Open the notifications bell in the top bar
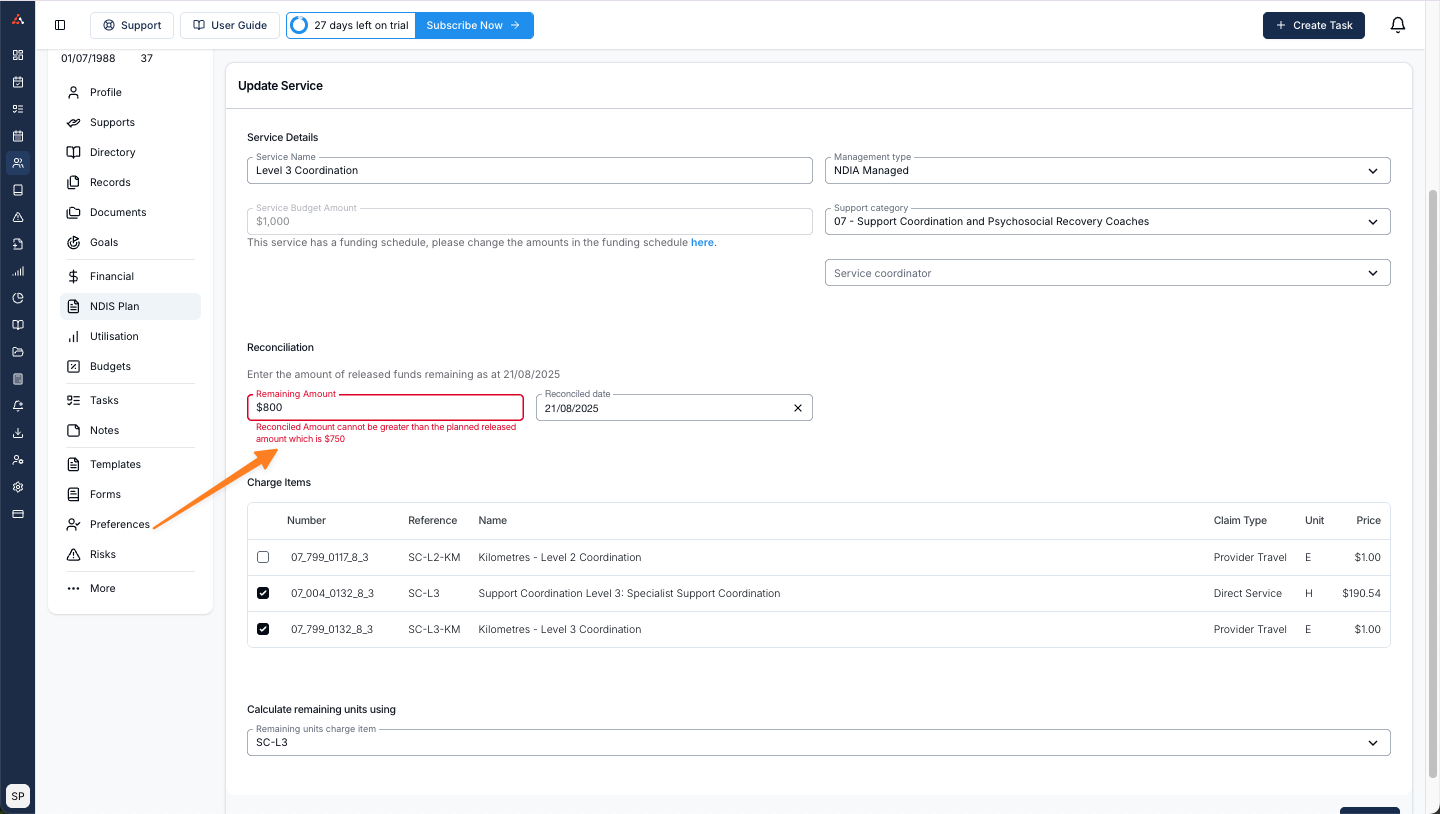1440x814 pixels. pyautogui.click(x=1398, y=25)
